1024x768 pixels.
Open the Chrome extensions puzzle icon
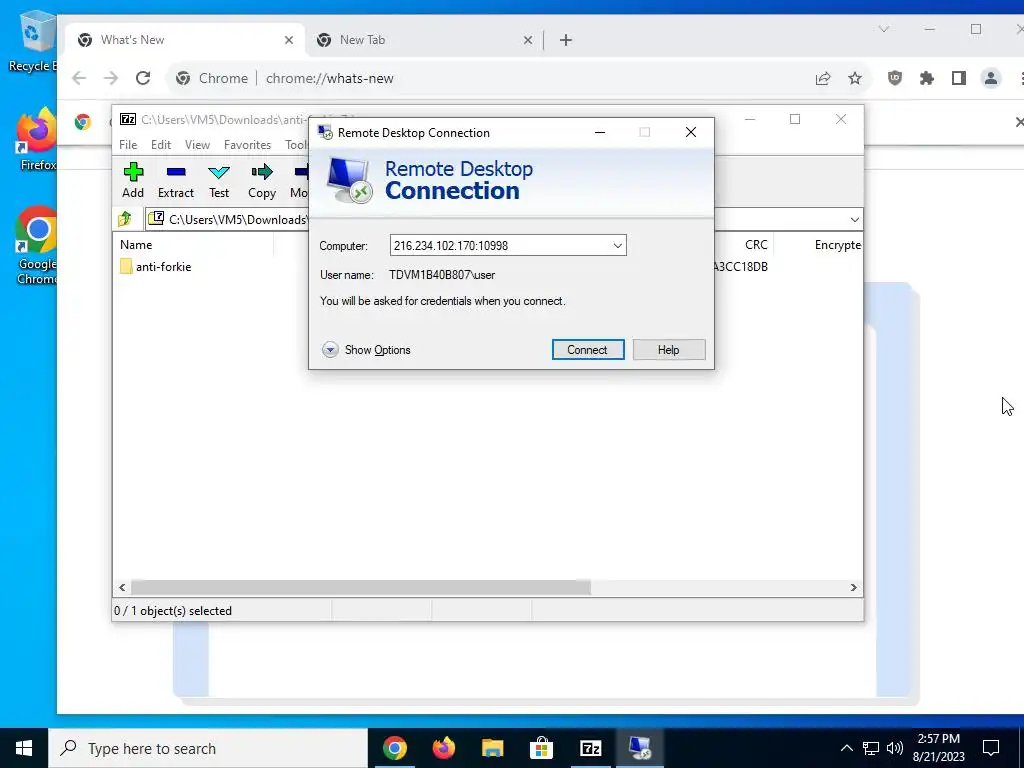pyautogui.click(x=927, y=78)
